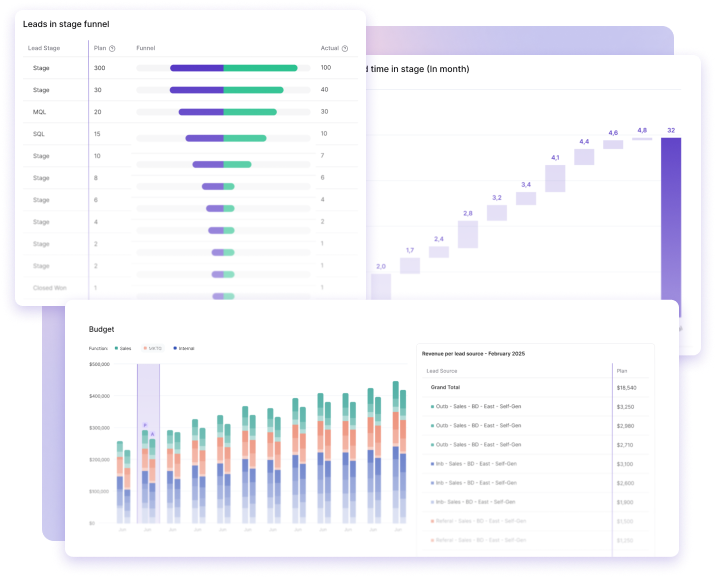
Task: Click the help icon next to Plan
Action: click(x=112, y=48)
